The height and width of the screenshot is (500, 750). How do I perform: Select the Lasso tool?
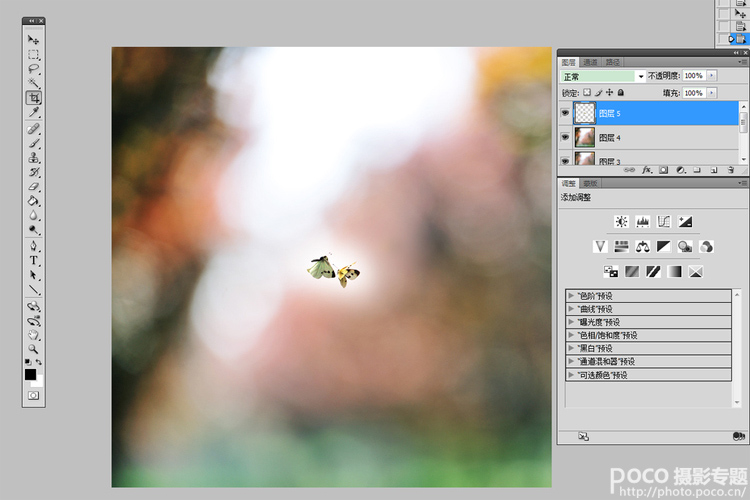click(x=33, y=69)
